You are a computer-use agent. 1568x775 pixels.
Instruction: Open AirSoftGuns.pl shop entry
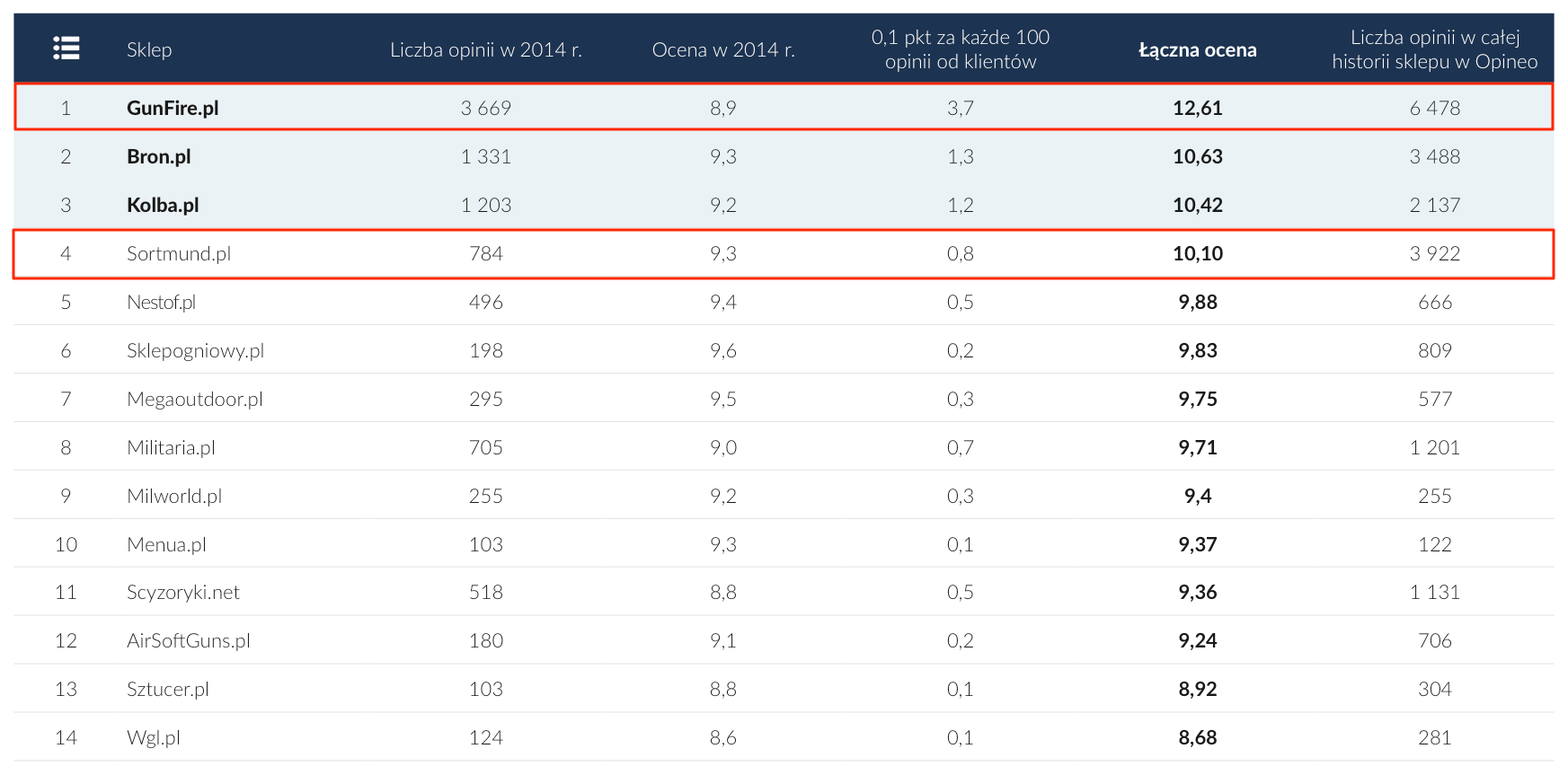188,640
